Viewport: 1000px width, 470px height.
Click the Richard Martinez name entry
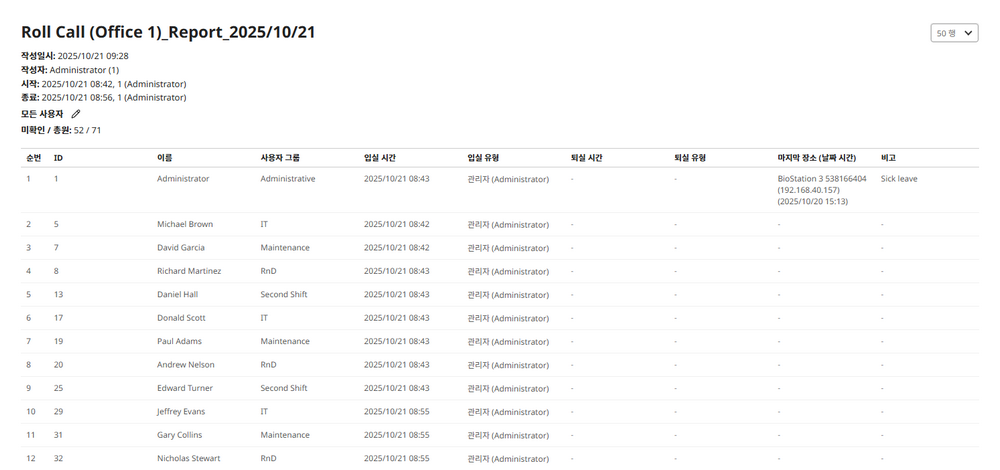click(x=189, y=271)
